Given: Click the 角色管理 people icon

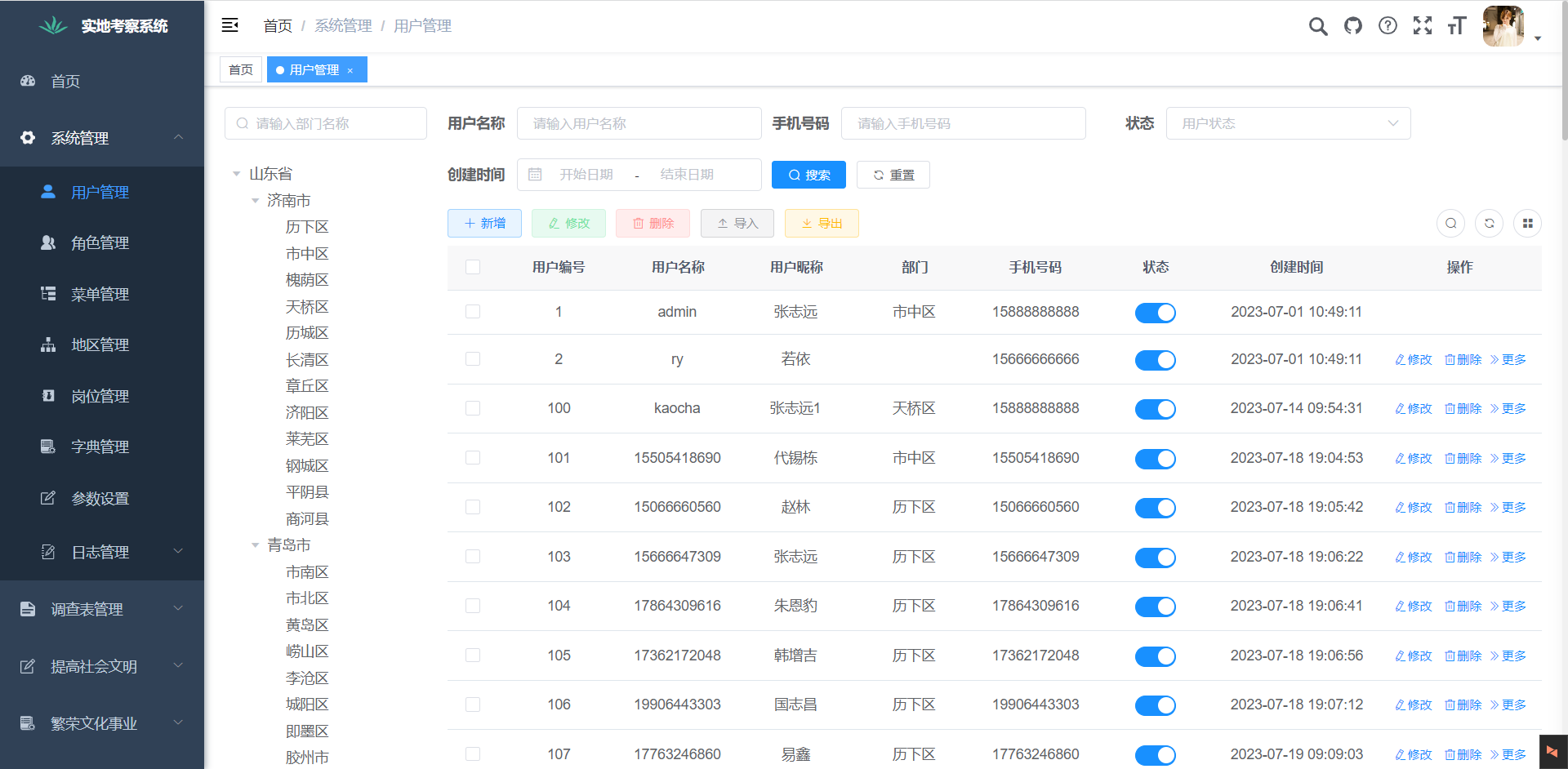Looking at the screenshot, I should (48, 242).
